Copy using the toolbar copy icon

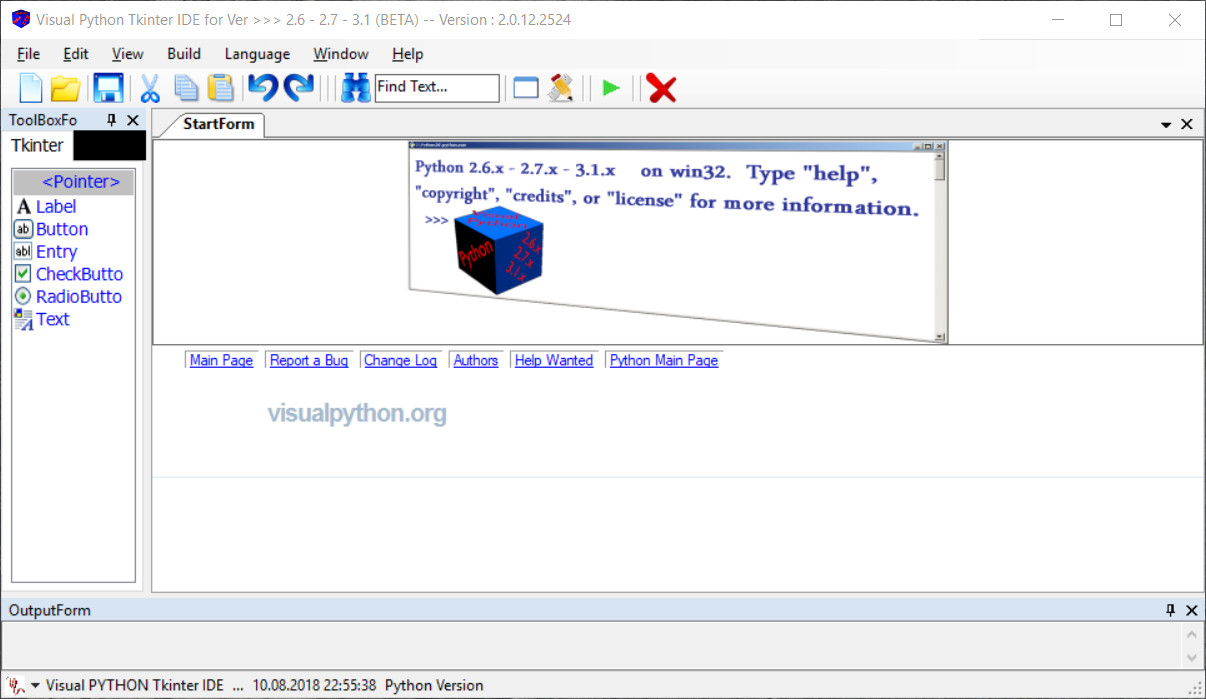point(186,88)
